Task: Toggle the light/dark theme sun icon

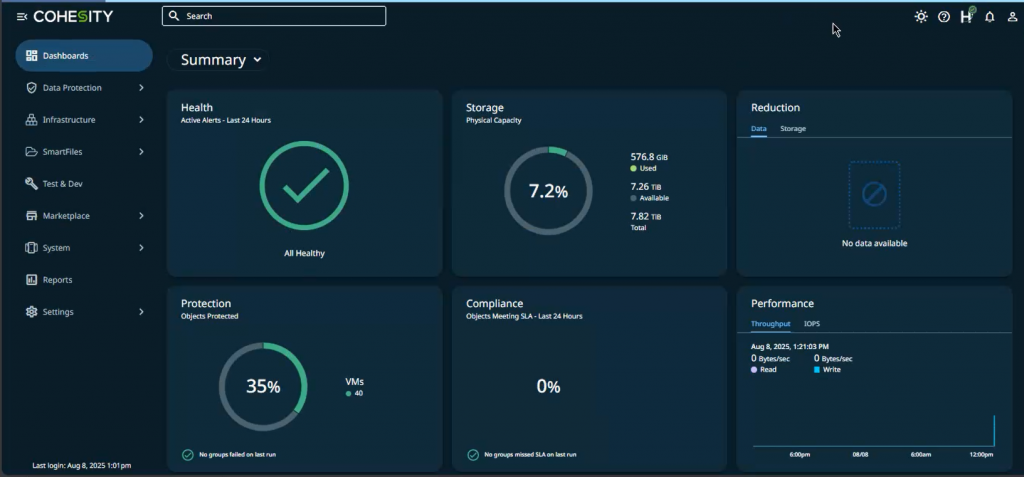Action: point(920,17)
